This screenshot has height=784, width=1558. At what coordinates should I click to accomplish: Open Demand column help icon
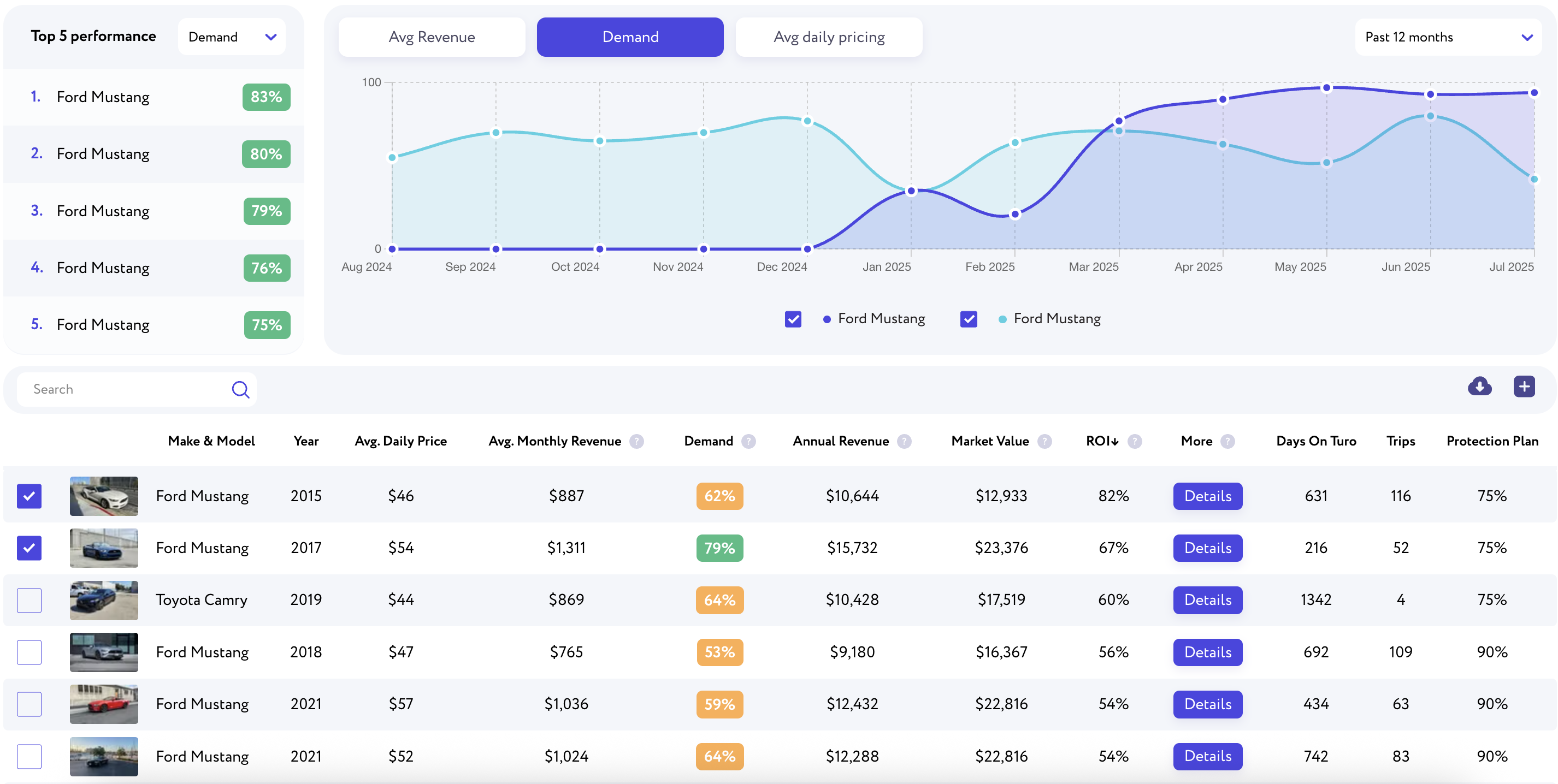[x=749, y=441]
